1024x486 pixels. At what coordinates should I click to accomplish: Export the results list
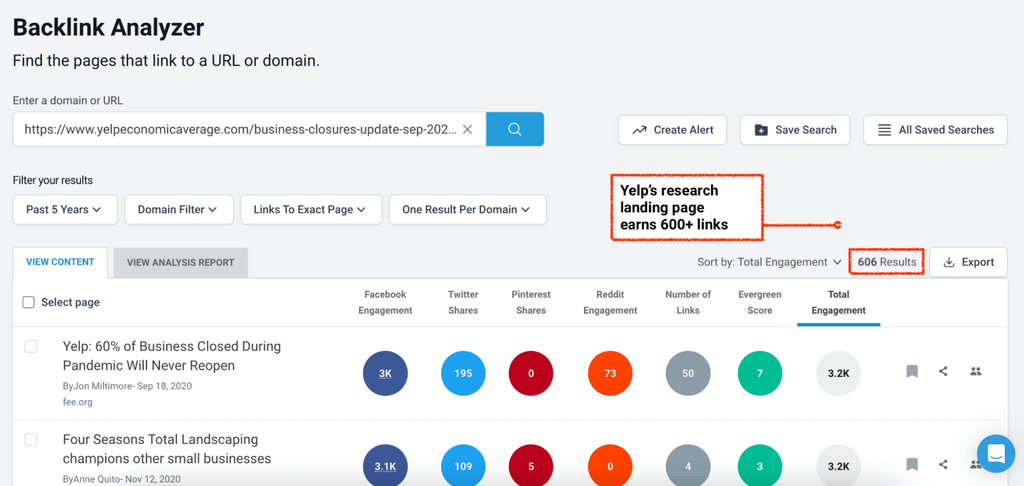coord(968,262)
